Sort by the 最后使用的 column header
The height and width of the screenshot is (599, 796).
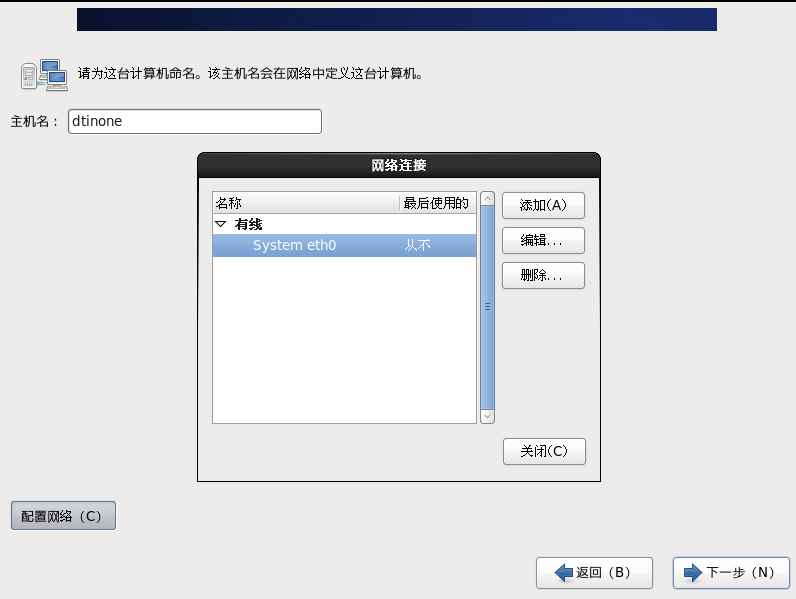click(438, 203)
